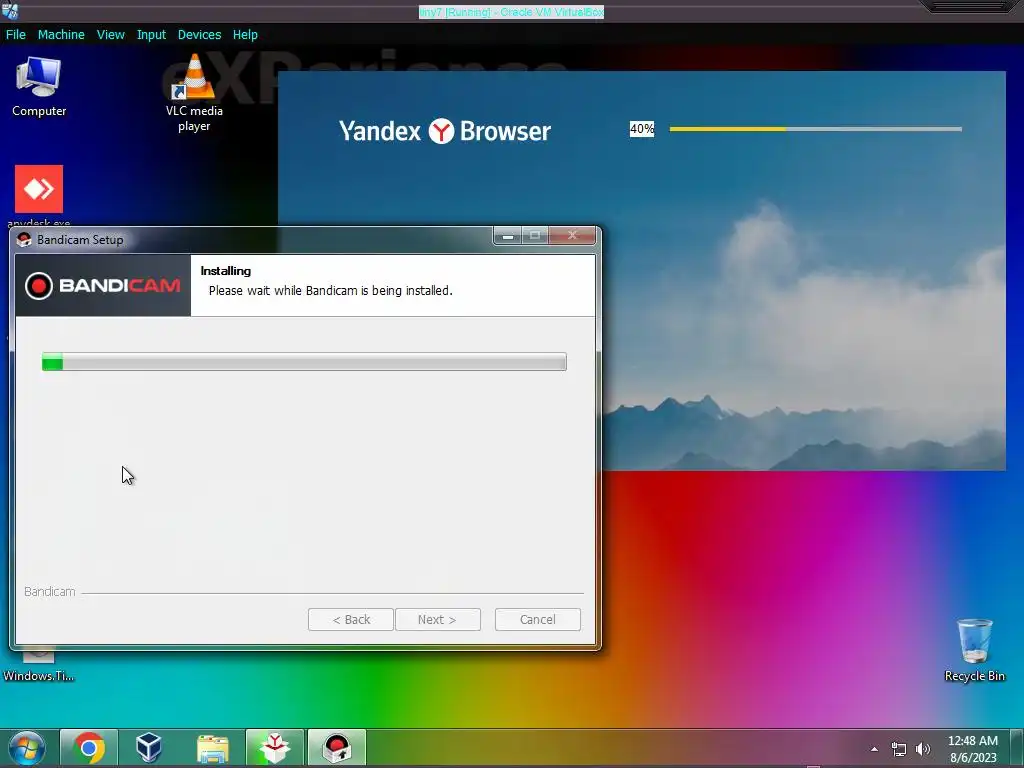Click the Bandicam Setup title bar icon
The image size is (1024, 768).
24,240
